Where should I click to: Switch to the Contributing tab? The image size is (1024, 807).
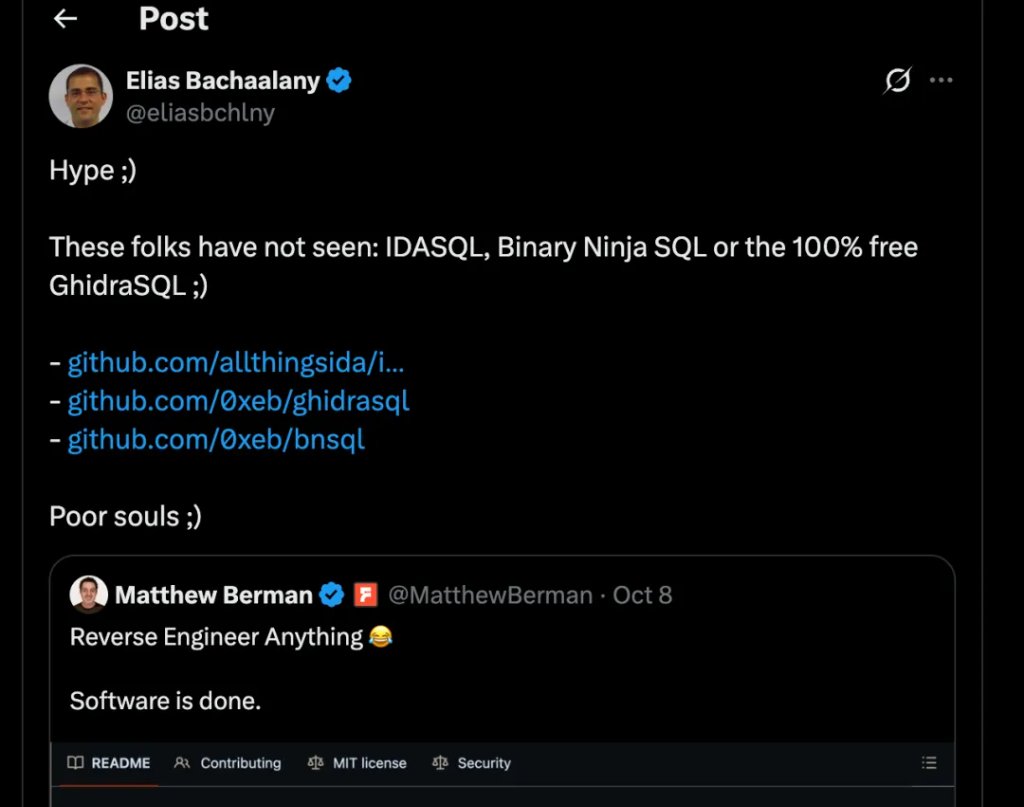tap(227, 763)
